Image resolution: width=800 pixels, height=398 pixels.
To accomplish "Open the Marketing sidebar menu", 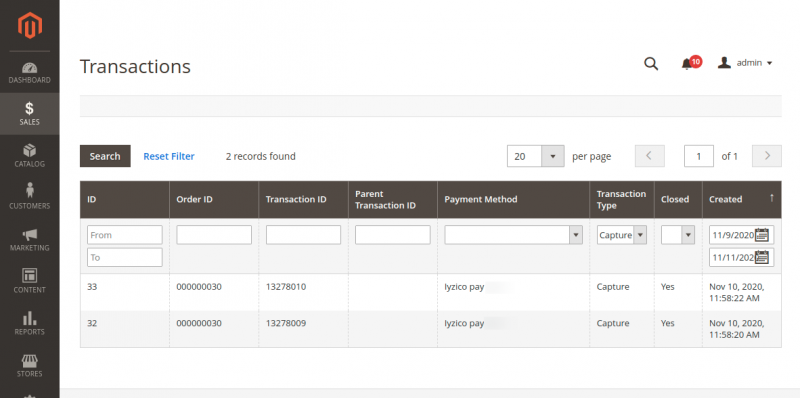I will tap(30, 239).
